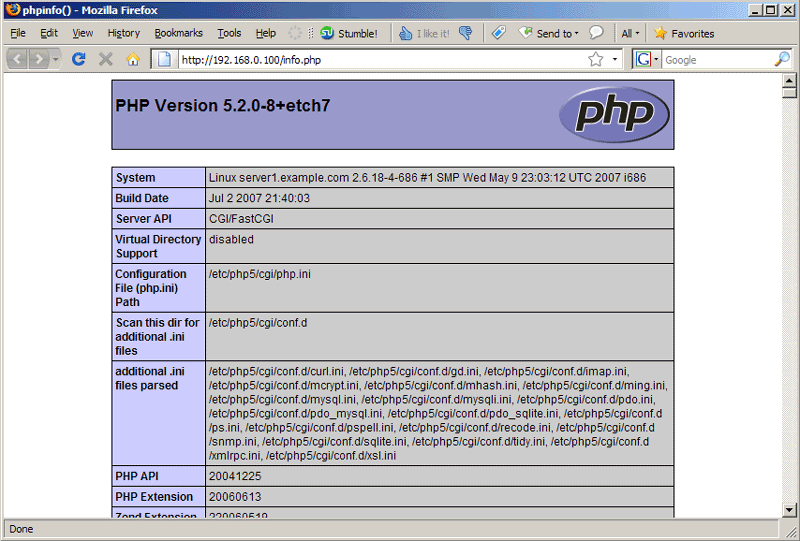The width and height of the screenshot is (800, 541).
Task: Go to the Home page icon
Action: (133, 60)
